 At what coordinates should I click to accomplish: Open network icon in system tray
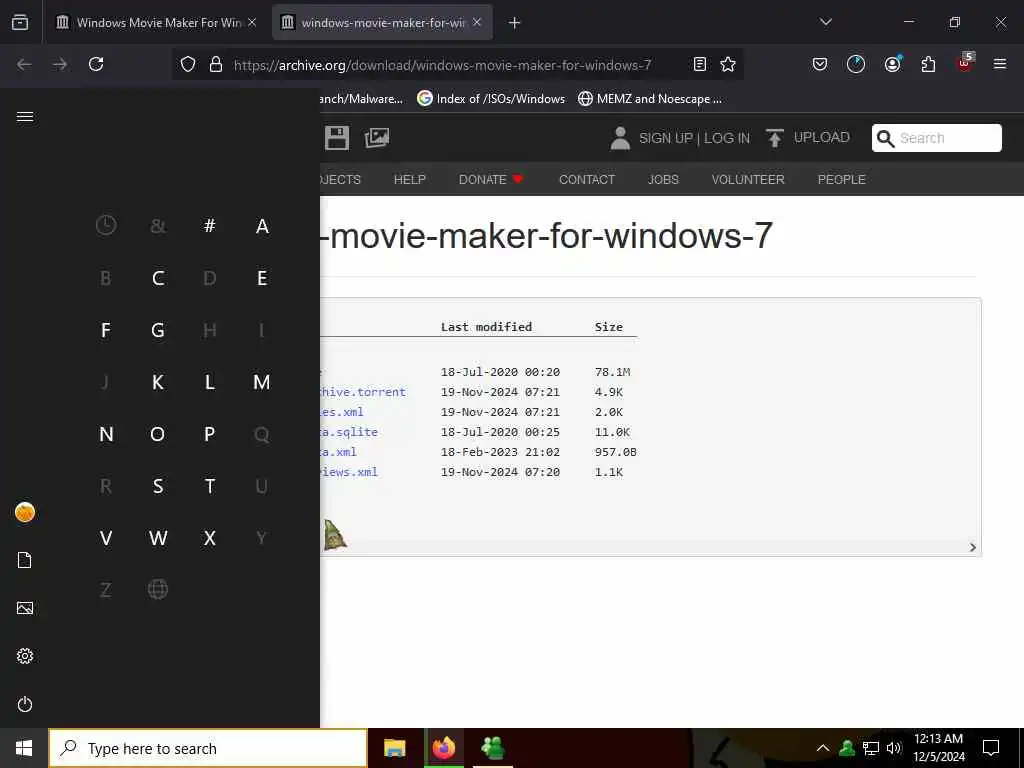coord(871,748)
